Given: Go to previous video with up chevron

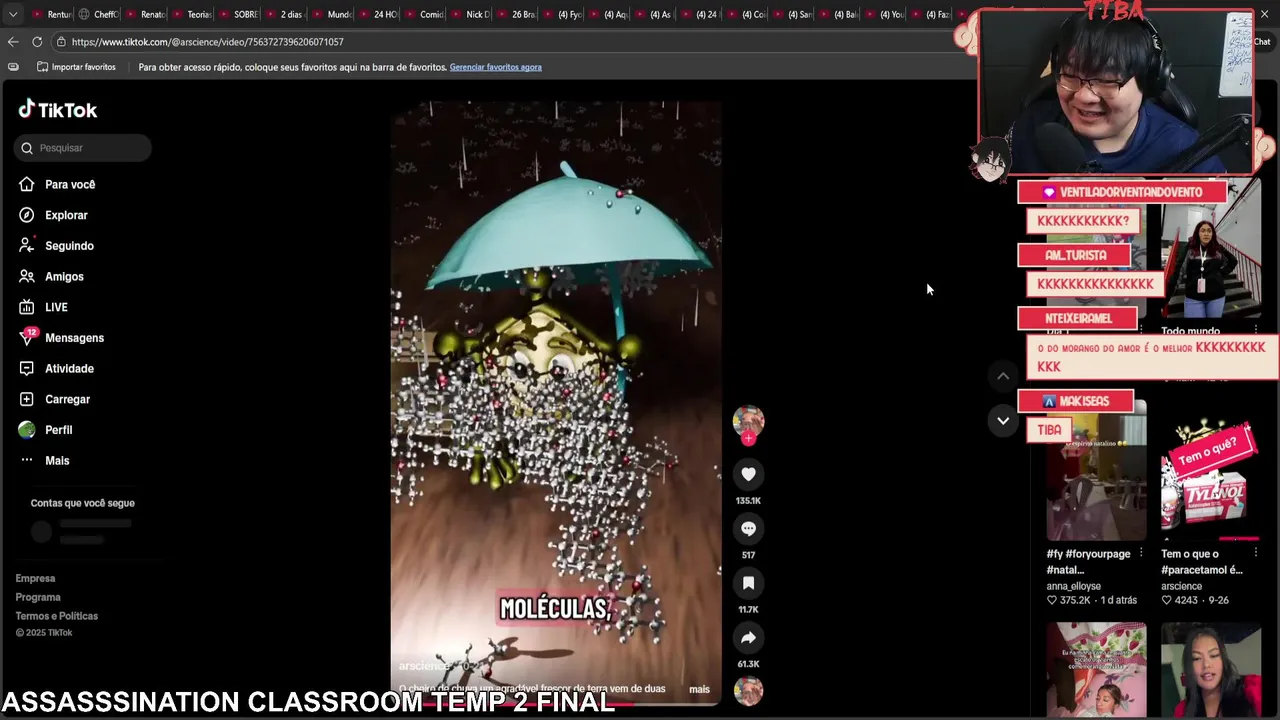Looking at the screenshot, I should 1003,376.
